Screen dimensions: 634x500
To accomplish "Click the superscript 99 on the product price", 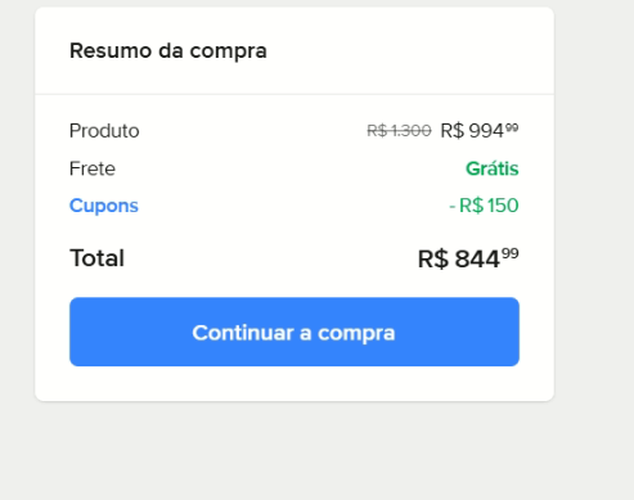I will [x=512, y=127].
